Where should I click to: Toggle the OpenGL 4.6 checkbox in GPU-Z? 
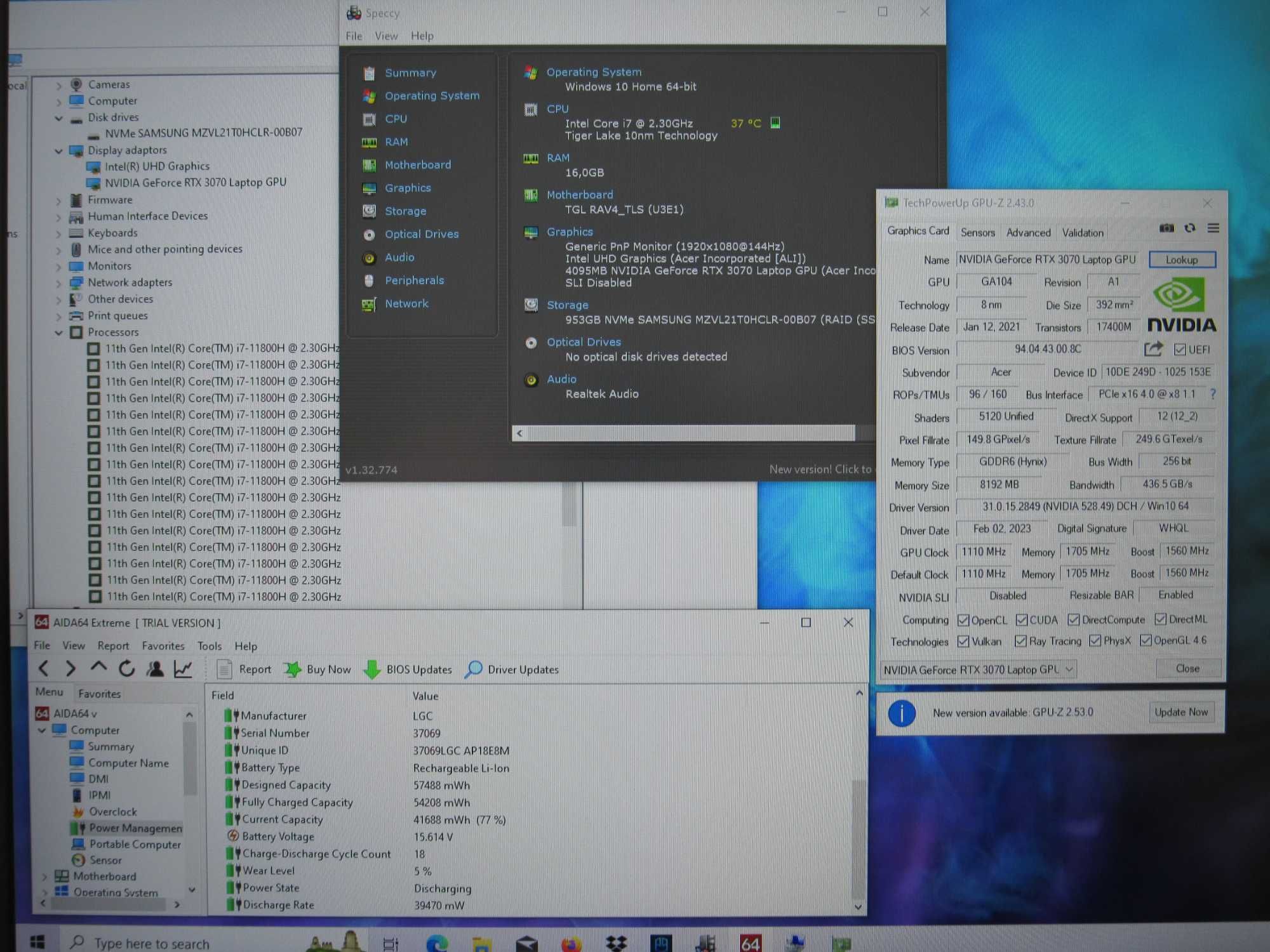point(1146,640)
